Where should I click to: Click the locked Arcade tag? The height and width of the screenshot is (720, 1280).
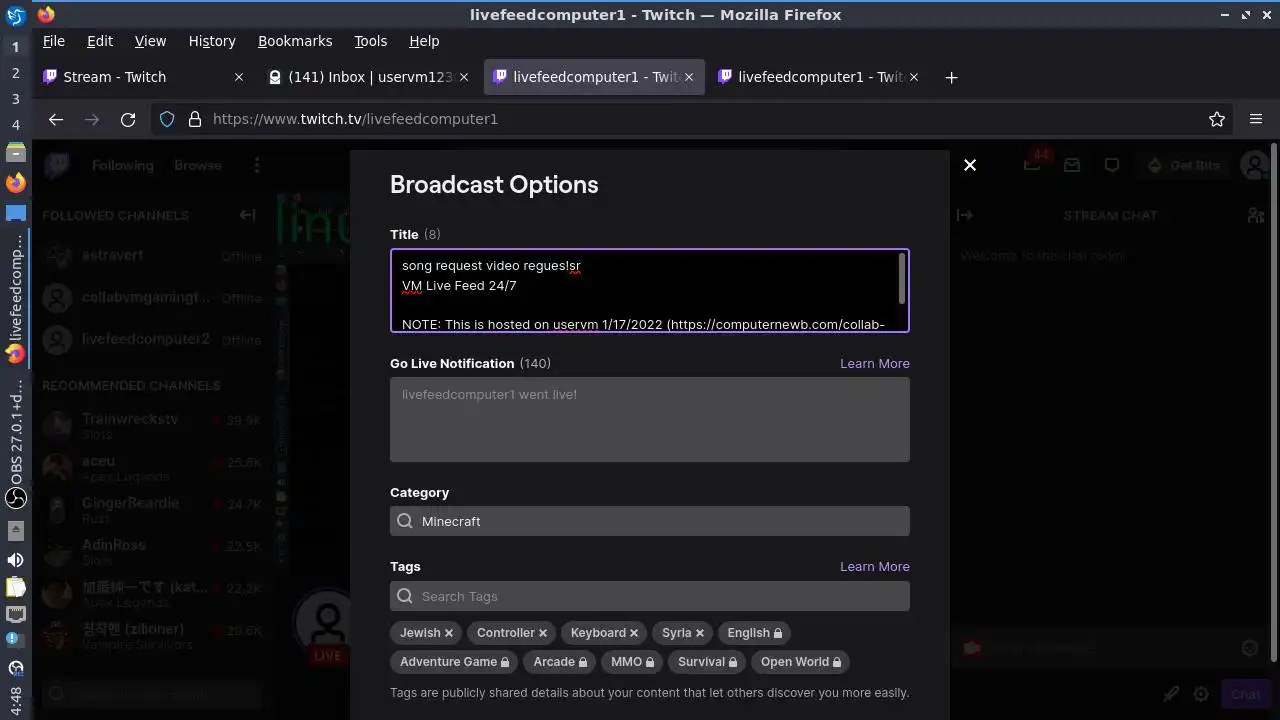[x=560, y=662]
